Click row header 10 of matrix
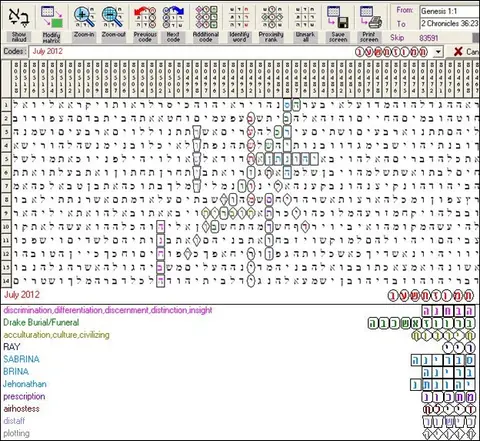 point(6,227)
